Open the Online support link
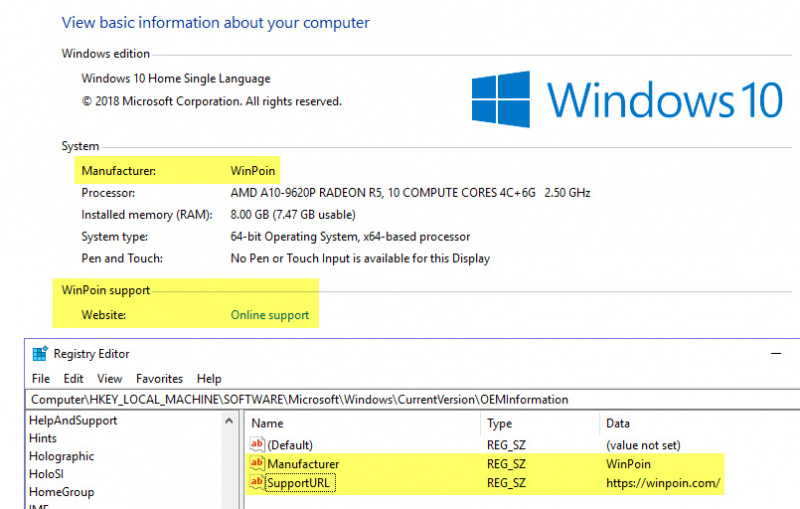 point(270,315)
